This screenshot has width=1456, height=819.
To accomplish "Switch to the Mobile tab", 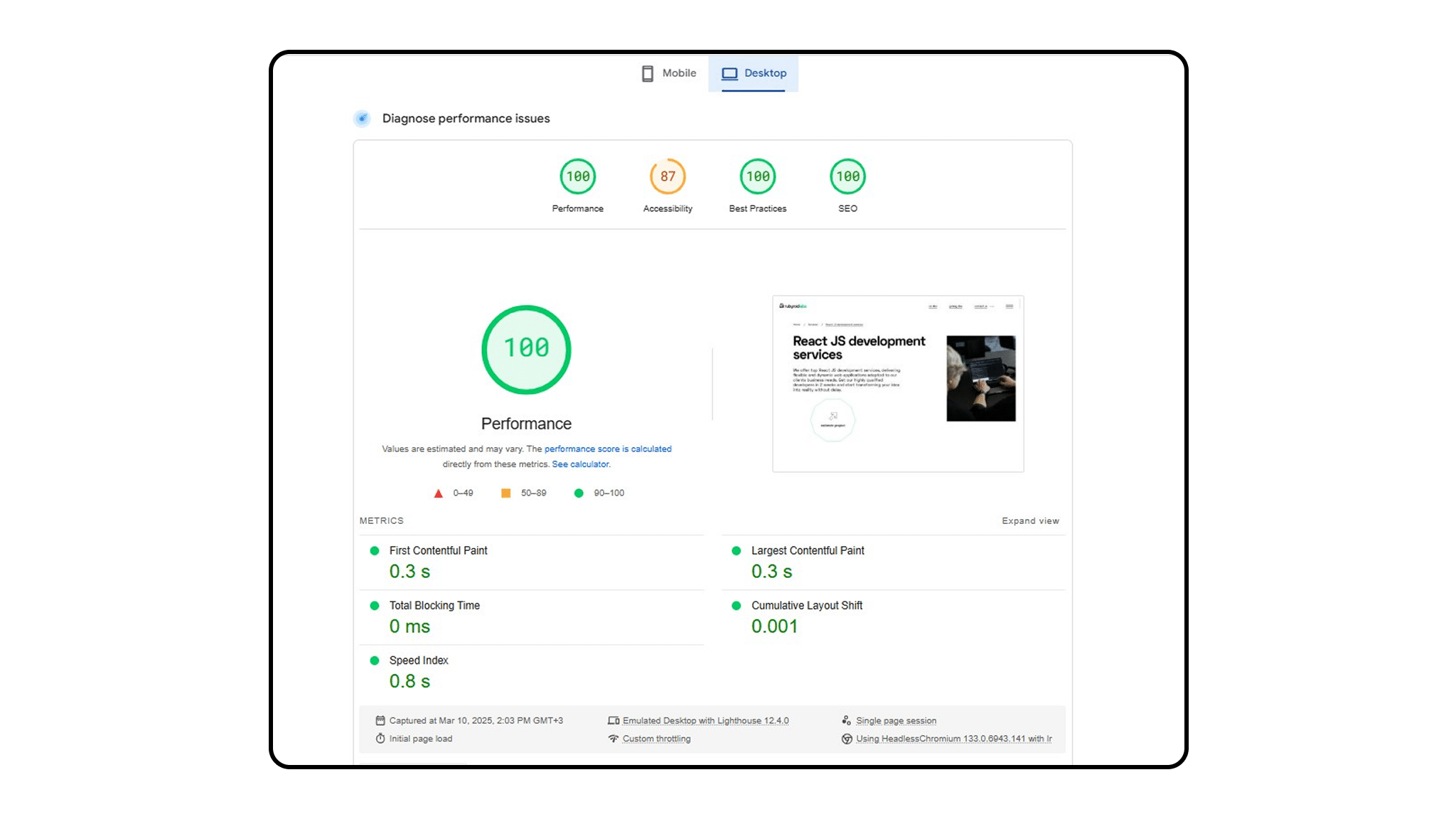I will point(668,73).
